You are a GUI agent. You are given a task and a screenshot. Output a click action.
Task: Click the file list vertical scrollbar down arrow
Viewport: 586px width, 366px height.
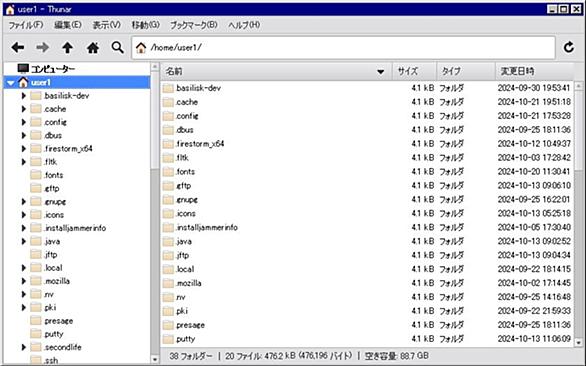click(579, 342)
